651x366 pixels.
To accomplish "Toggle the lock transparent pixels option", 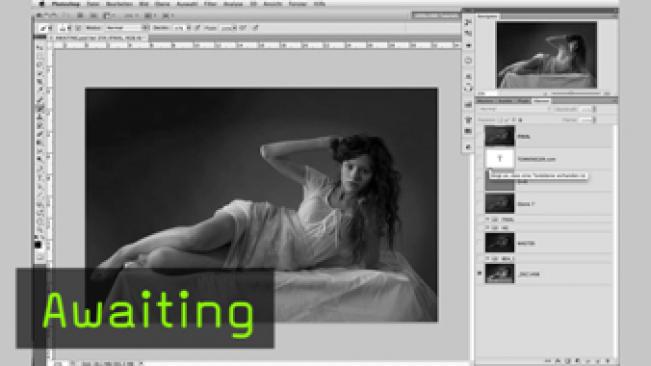I will point(500,120).
